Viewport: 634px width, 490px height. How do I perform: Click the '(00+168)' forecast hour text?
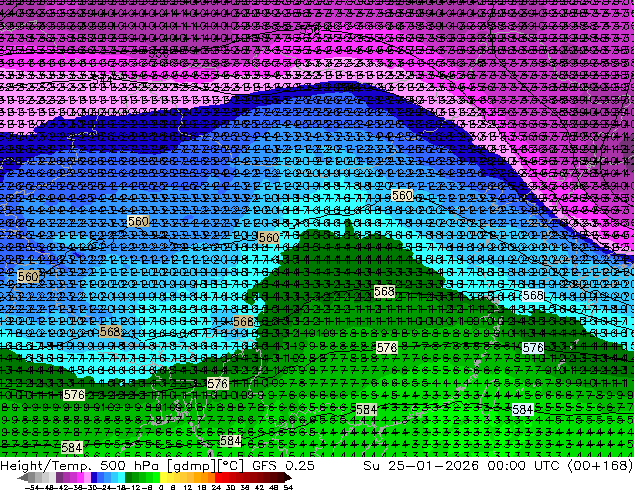600,465
